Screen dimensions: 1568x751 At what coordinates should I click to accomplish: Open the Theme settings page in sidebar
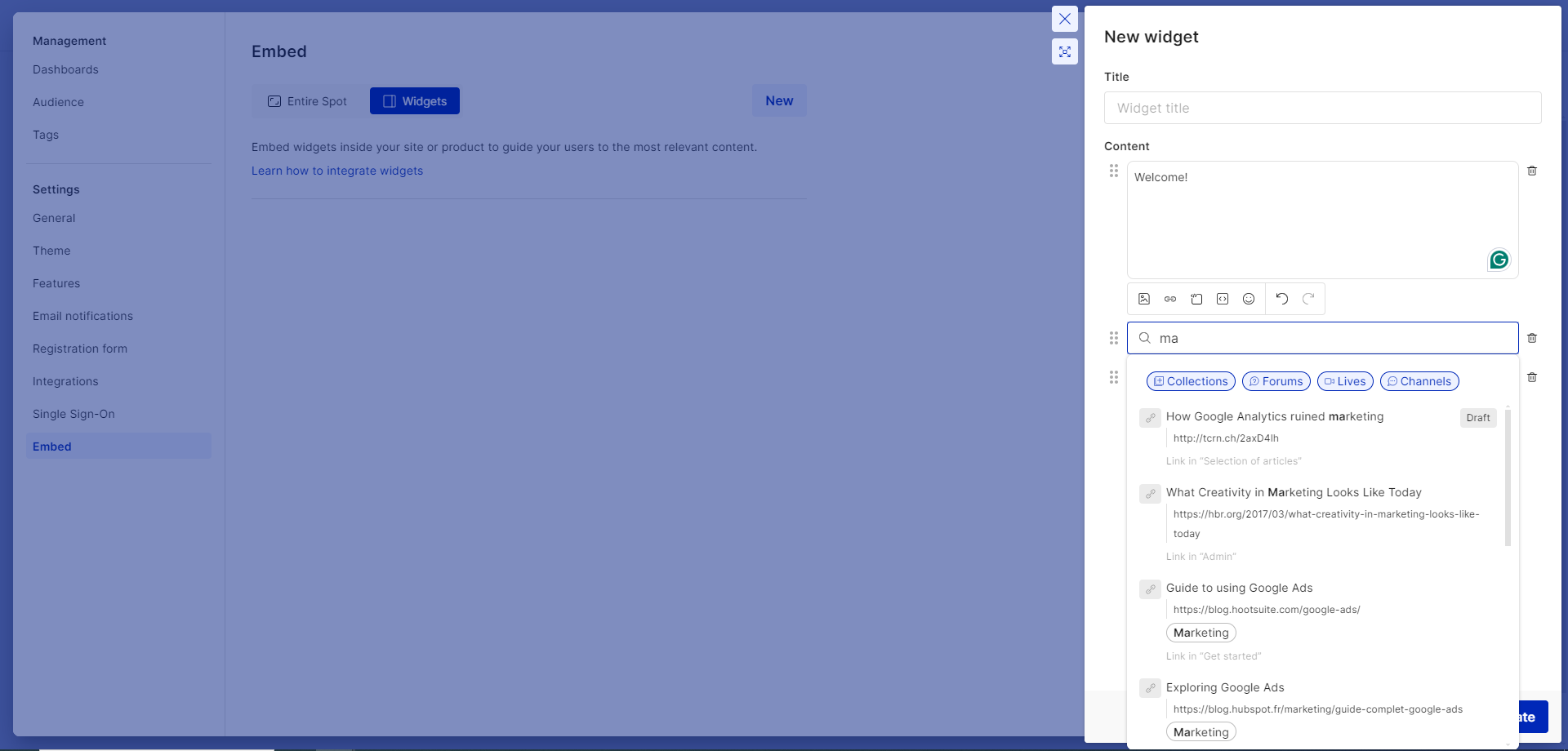point(51,251)
